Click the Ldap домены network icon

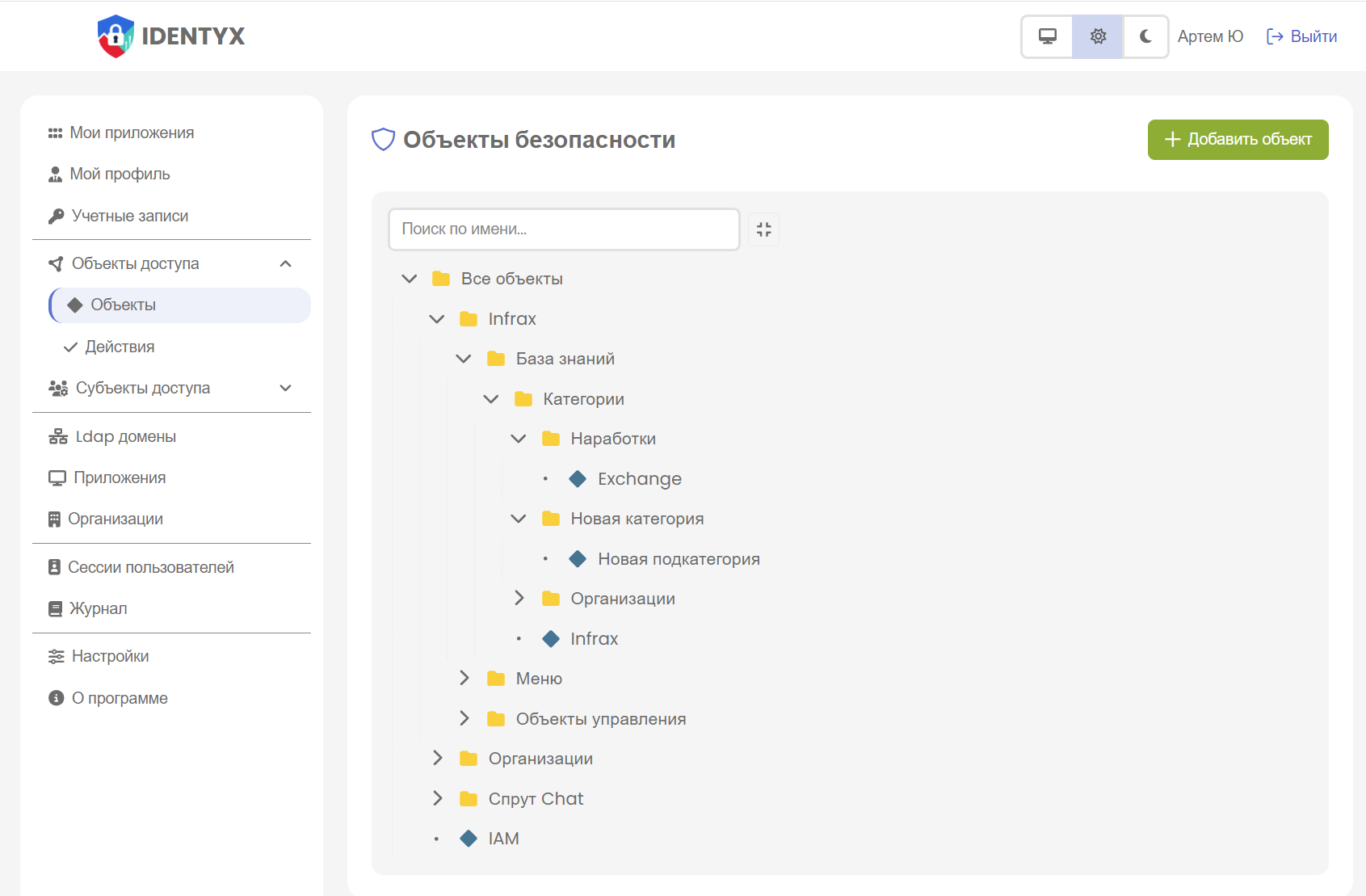click(57, 437)
